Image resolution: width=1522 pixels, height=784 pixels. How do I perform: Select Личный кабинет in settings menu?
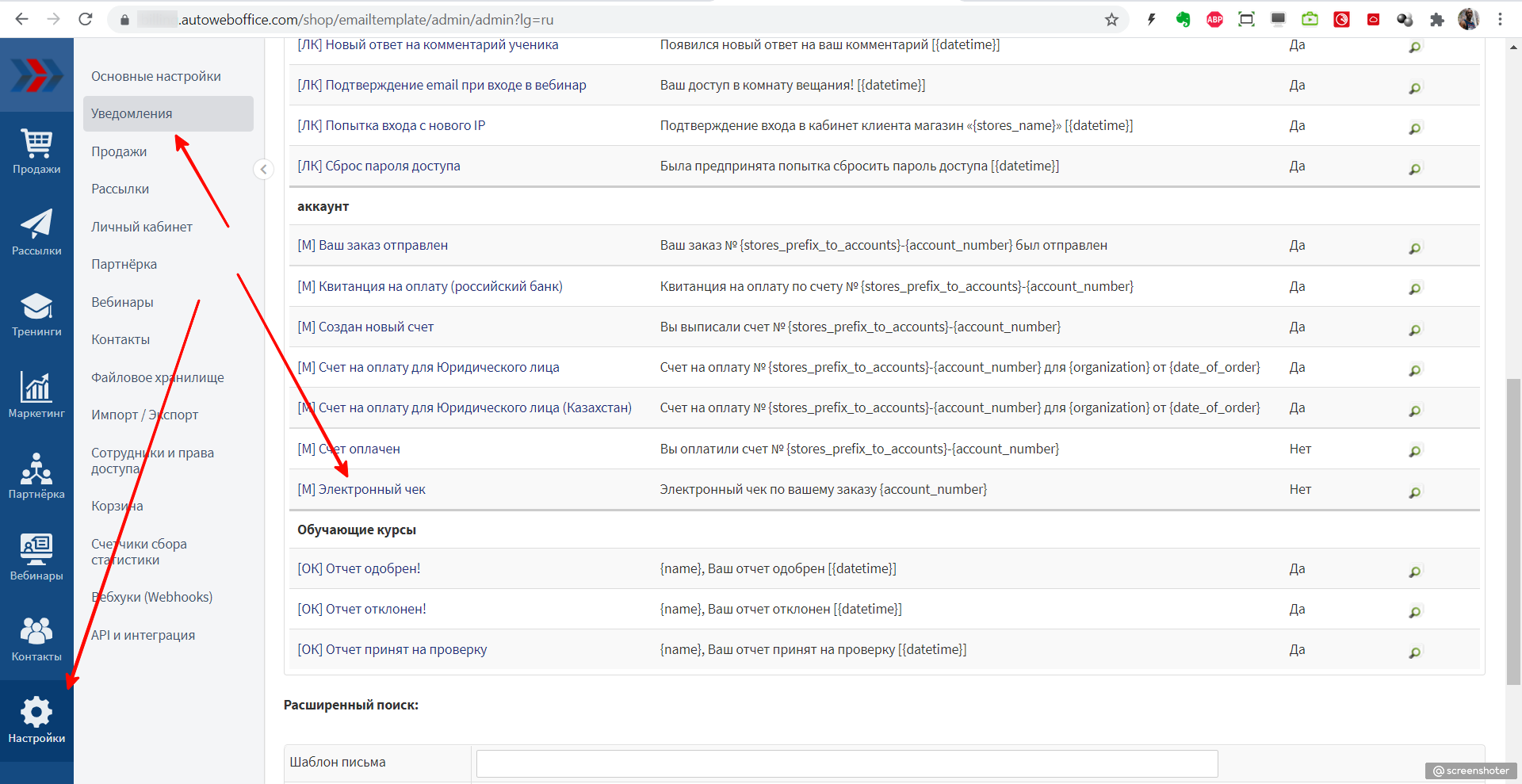pyautogui.click(x=142, y=228)
